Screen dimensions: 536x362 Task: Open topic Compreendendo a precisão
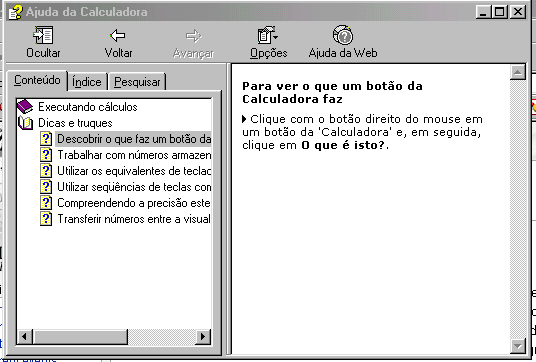click(134, 203)
